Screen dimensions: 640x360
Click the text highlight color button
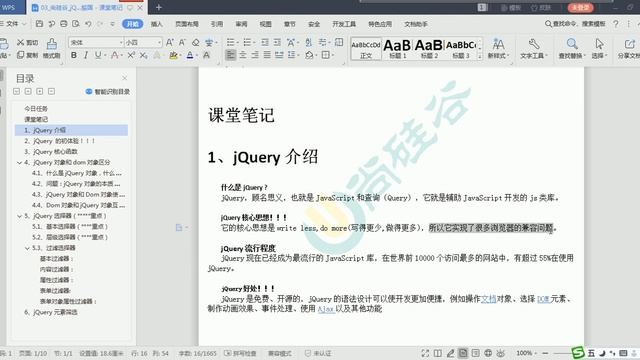coord(173,55)
